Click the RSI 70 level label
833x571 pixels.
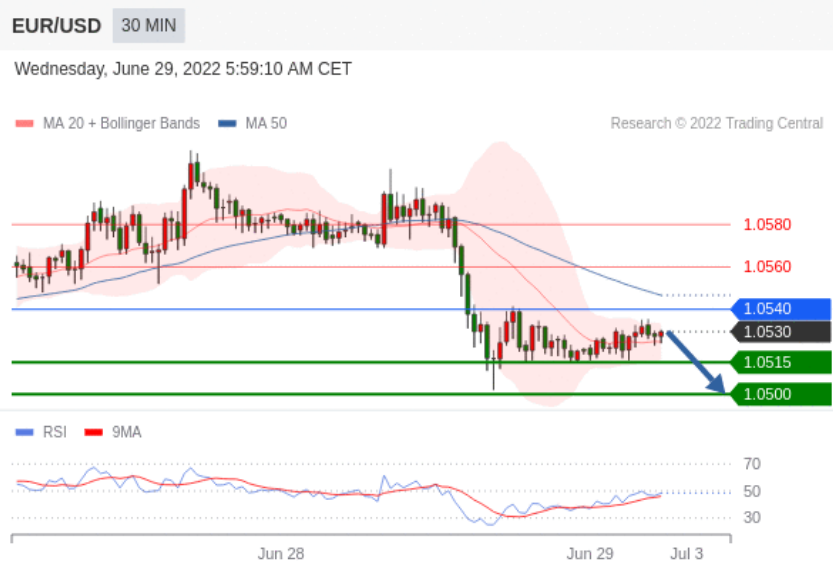pos(752,464)
